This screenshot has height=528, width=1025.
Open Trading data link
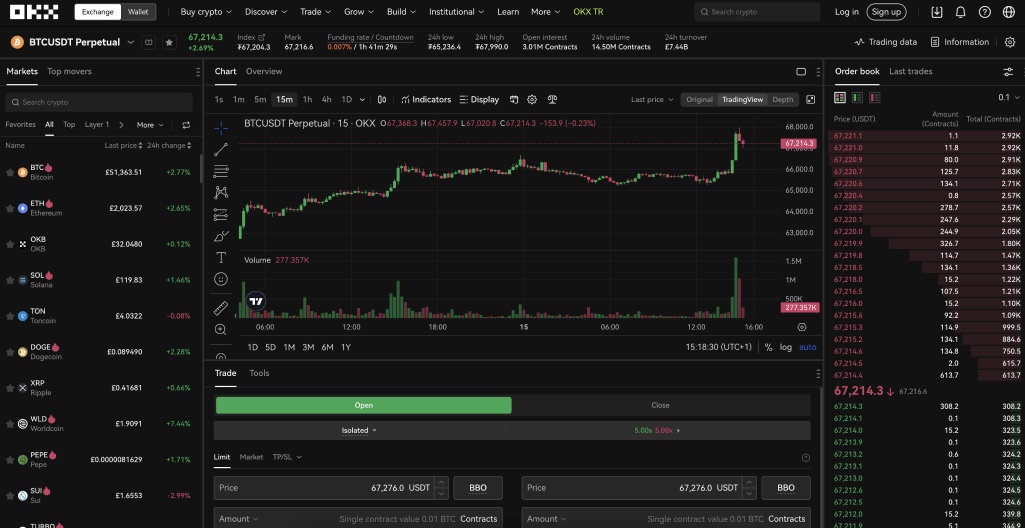pyautogui.click(x=886, y=42)
